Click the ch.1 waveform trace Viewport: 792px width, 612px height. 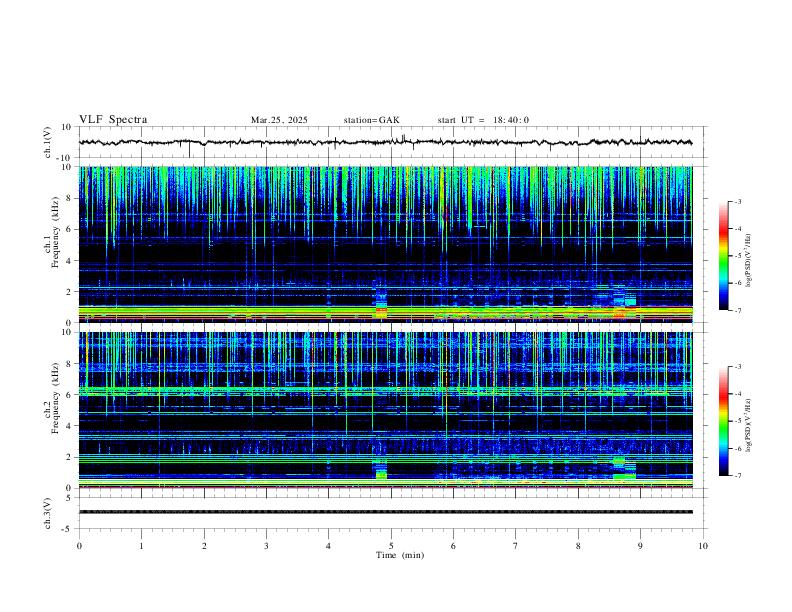coord(385,142)
